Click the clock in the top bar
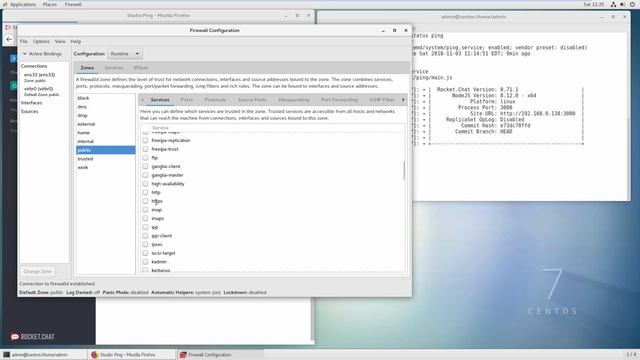This screenshot has width=640, height=360. 593,4
